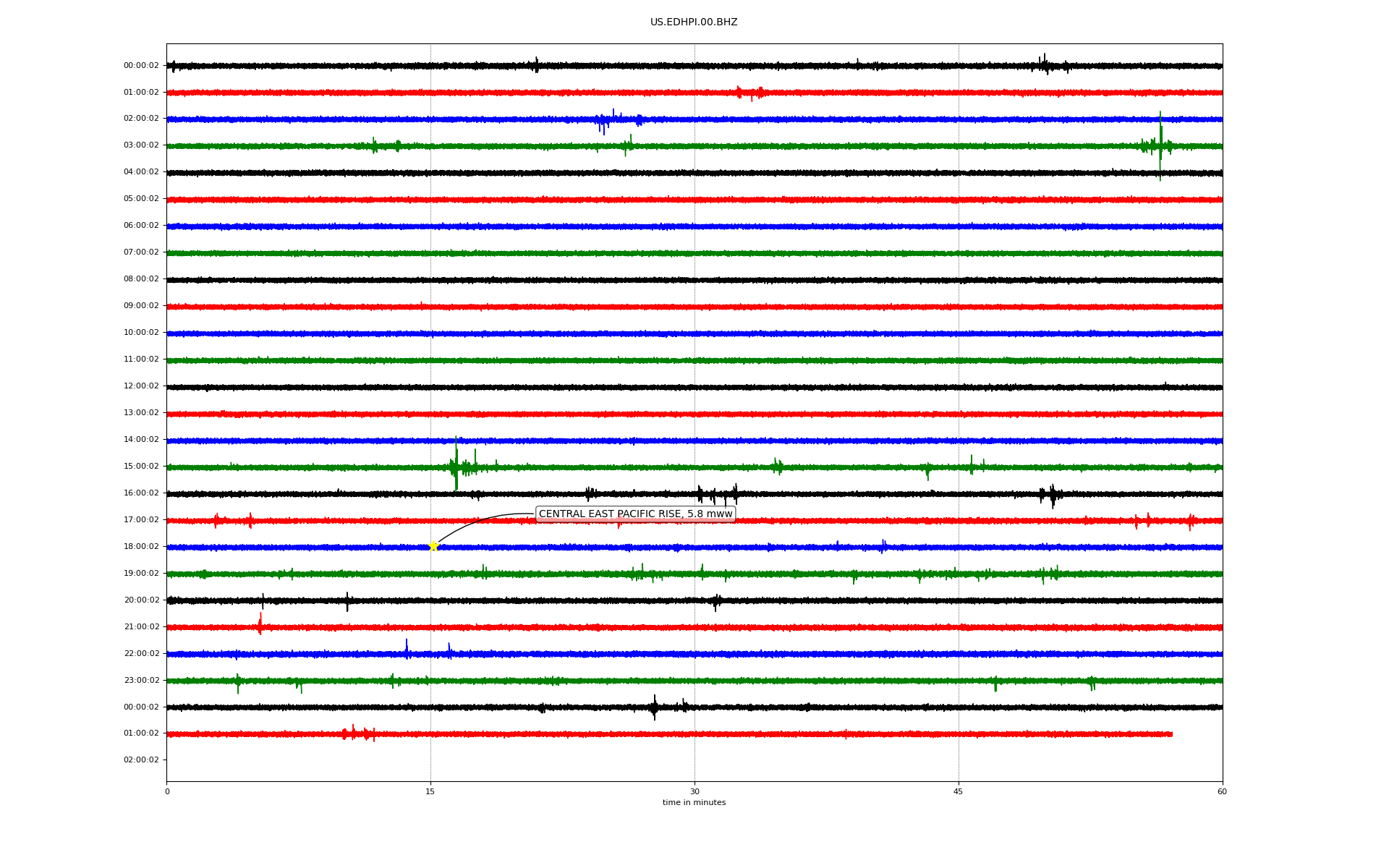The width and height of the screenshot is (1389, 868).
Task: Click the 60 minute tick label
Action: click(1222, 791)
